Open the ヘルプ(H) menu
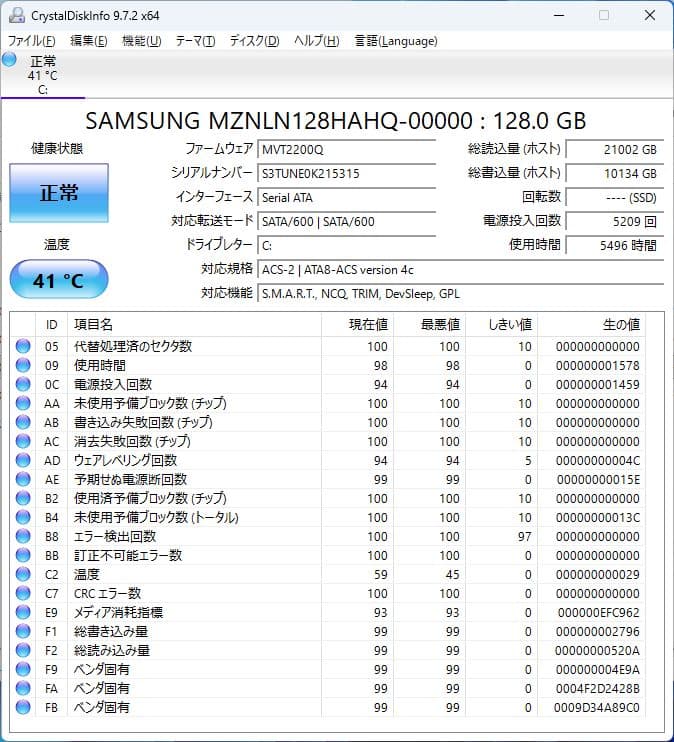Viewport: 674px width, 742px height. pyautogui.click(x=317, y=41)
